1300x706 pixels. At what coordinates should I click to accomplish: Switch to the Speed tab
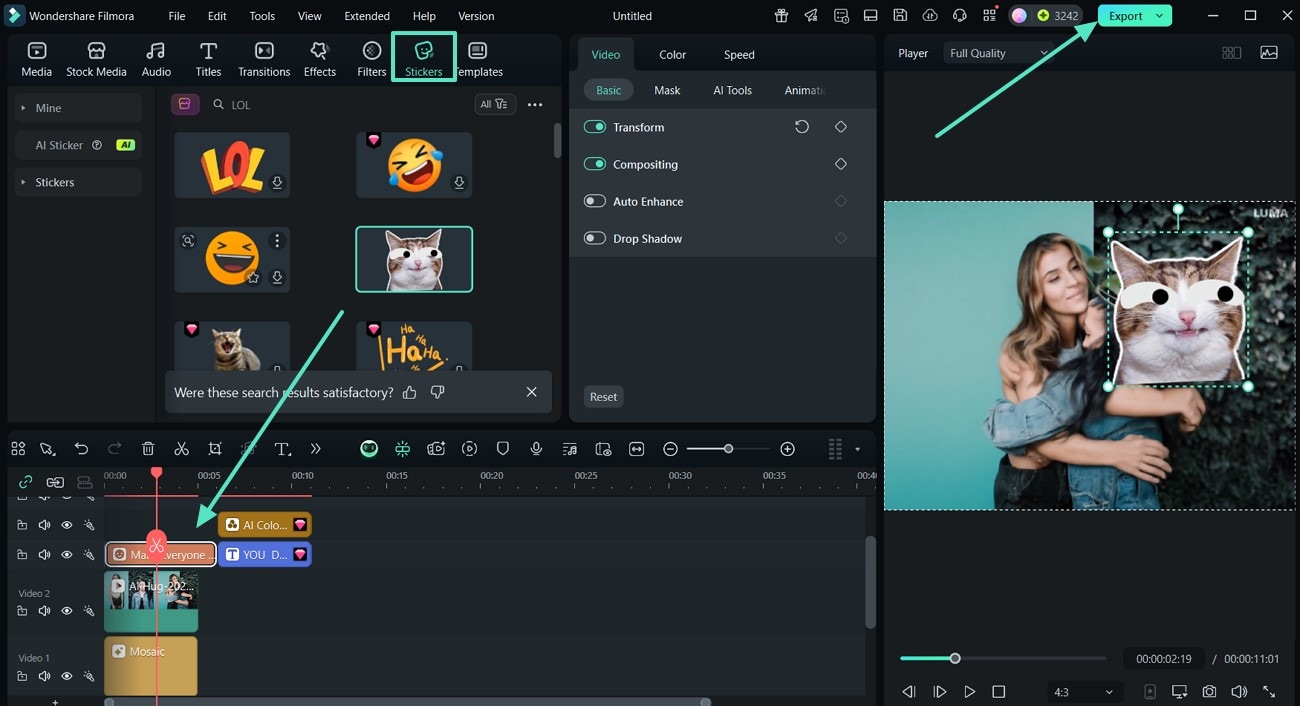740,54
